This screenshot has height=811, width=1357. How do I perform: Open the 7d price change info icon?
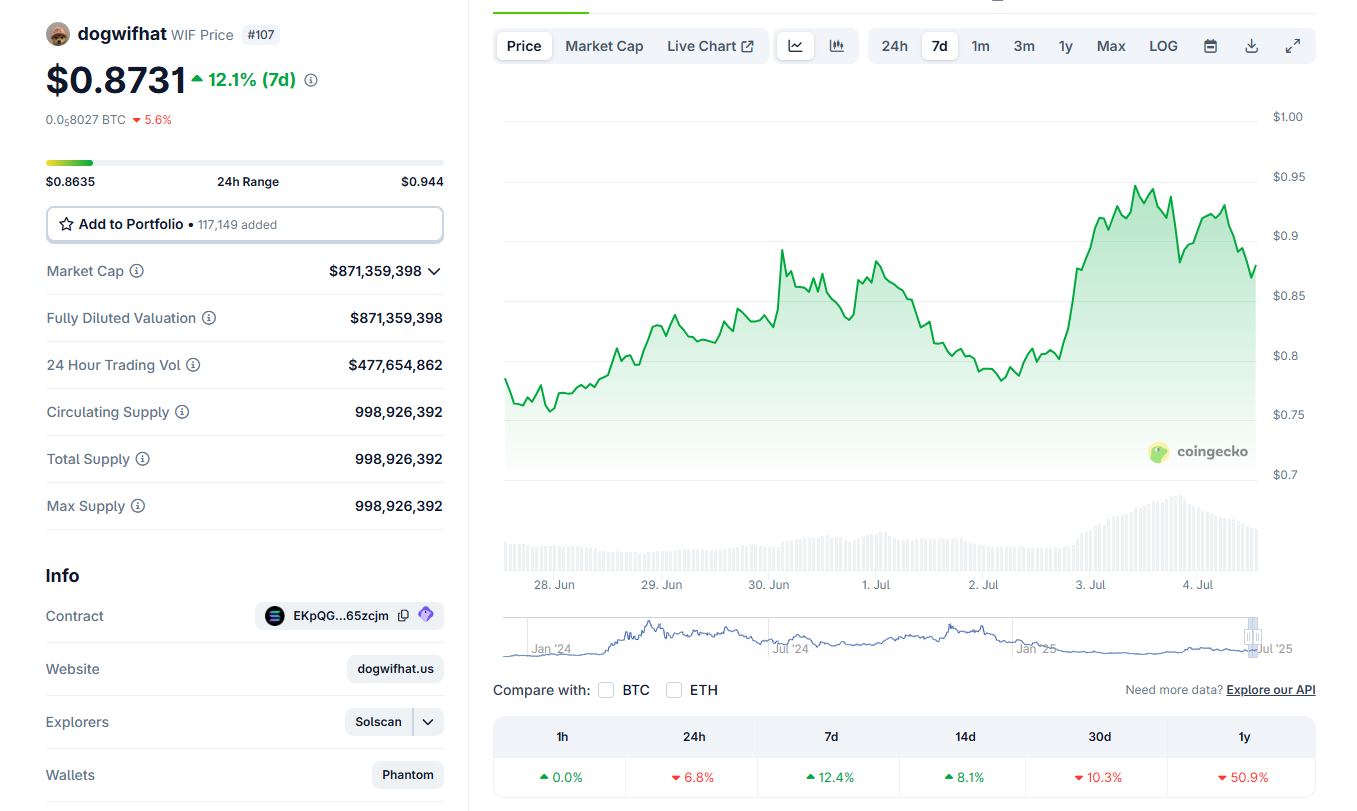311,80
